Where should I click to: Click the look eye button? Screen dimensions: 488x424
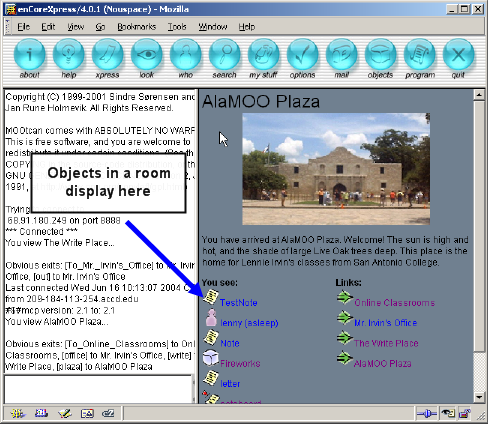click(x=147, y=54)
